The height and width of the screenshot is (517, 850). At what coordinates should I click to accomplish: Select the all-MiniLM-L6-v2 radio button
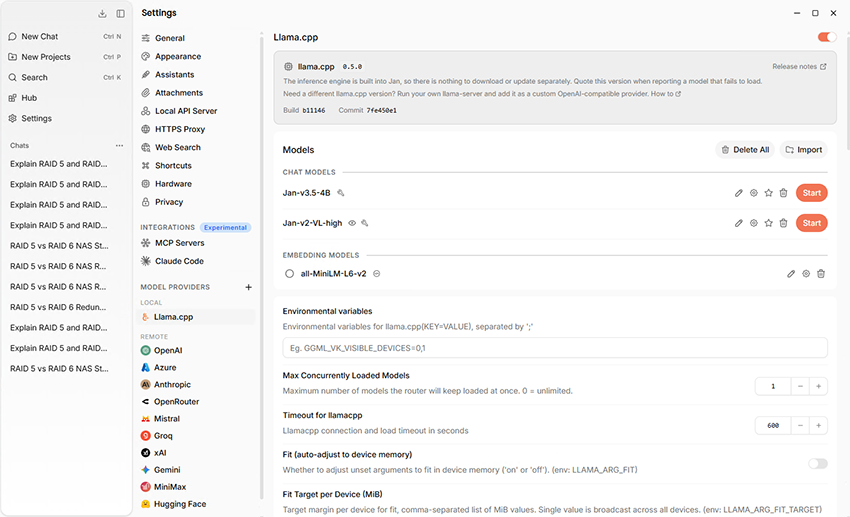[289, 274]
